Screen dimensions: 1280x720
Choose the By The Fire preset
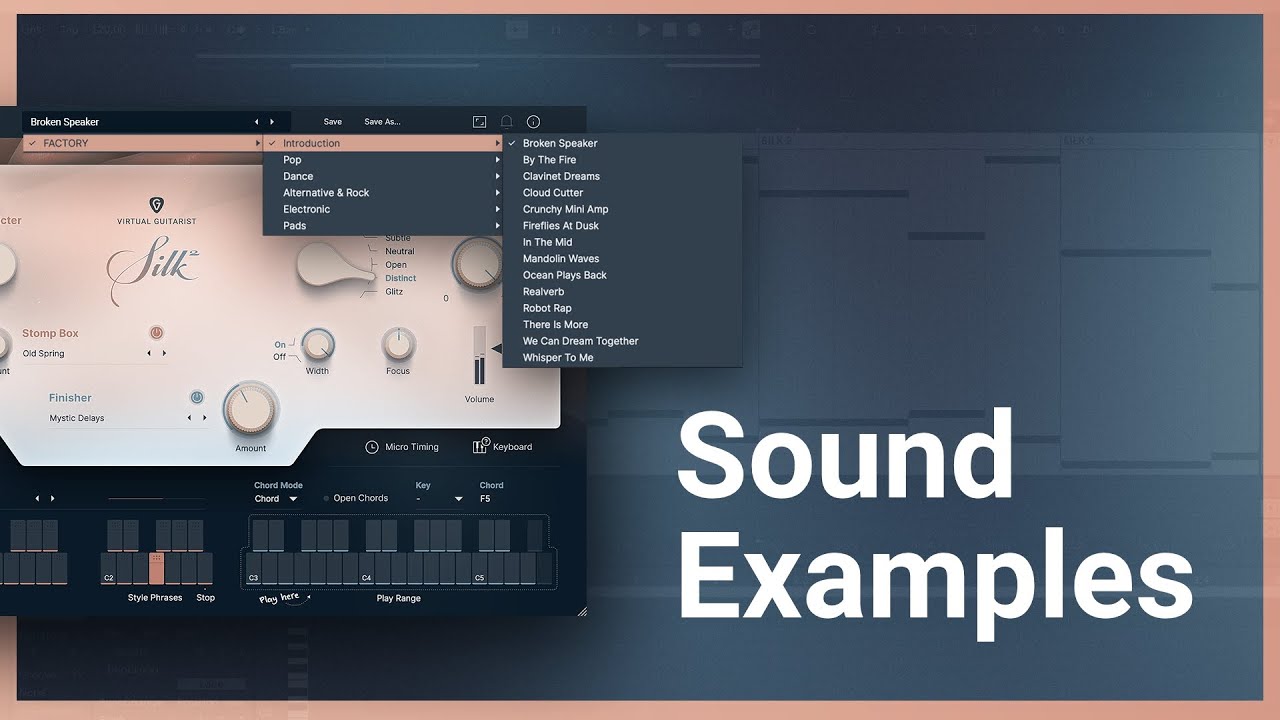tap(622, 160)
